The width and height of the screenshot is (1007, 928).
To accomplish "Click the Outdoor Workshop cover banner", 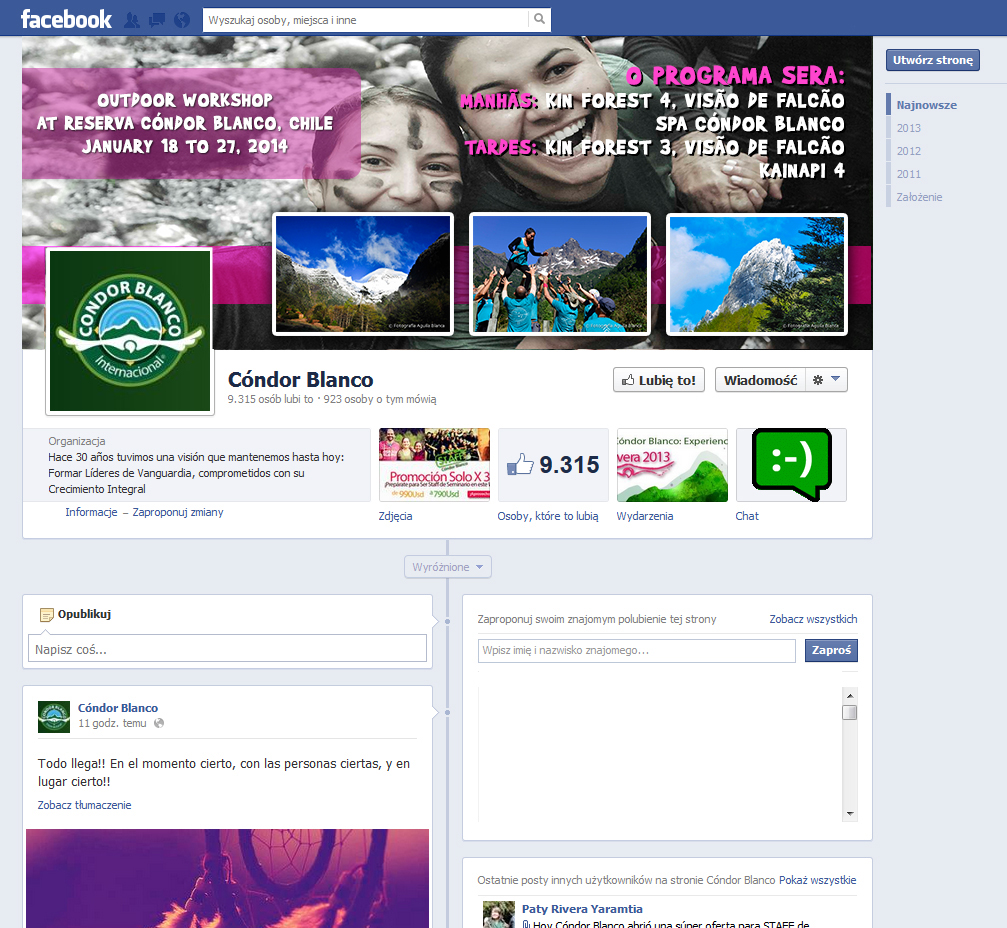I will [x=191, y=123].
